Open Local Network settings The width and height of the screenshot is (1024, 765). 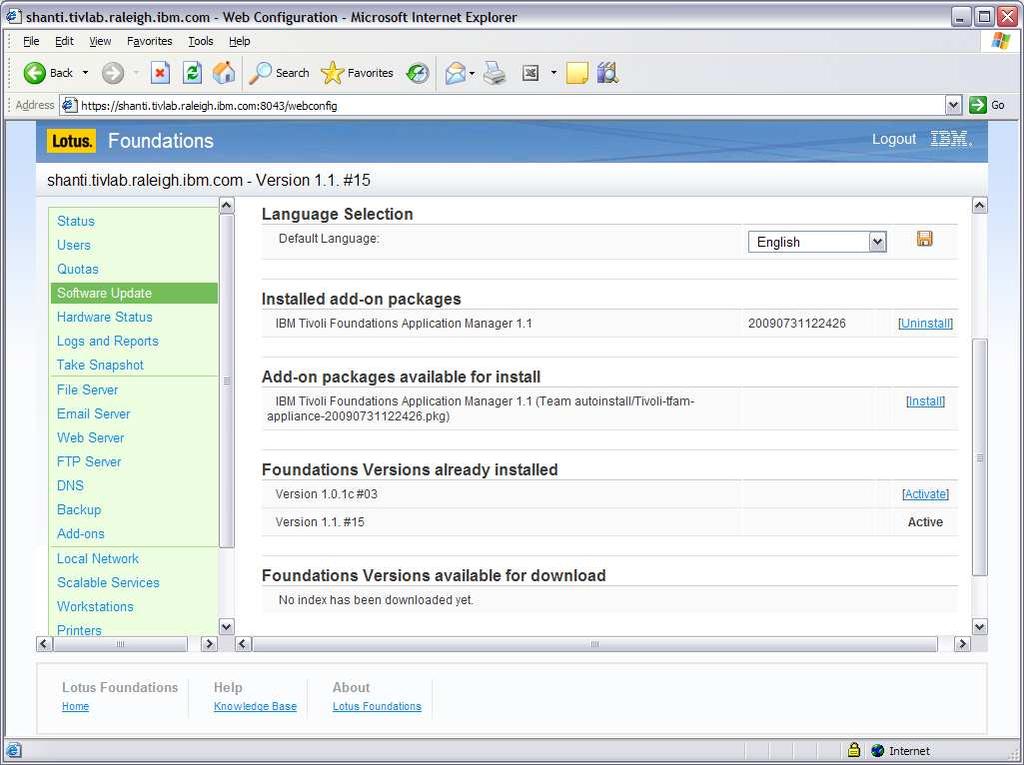pos(98,559)
